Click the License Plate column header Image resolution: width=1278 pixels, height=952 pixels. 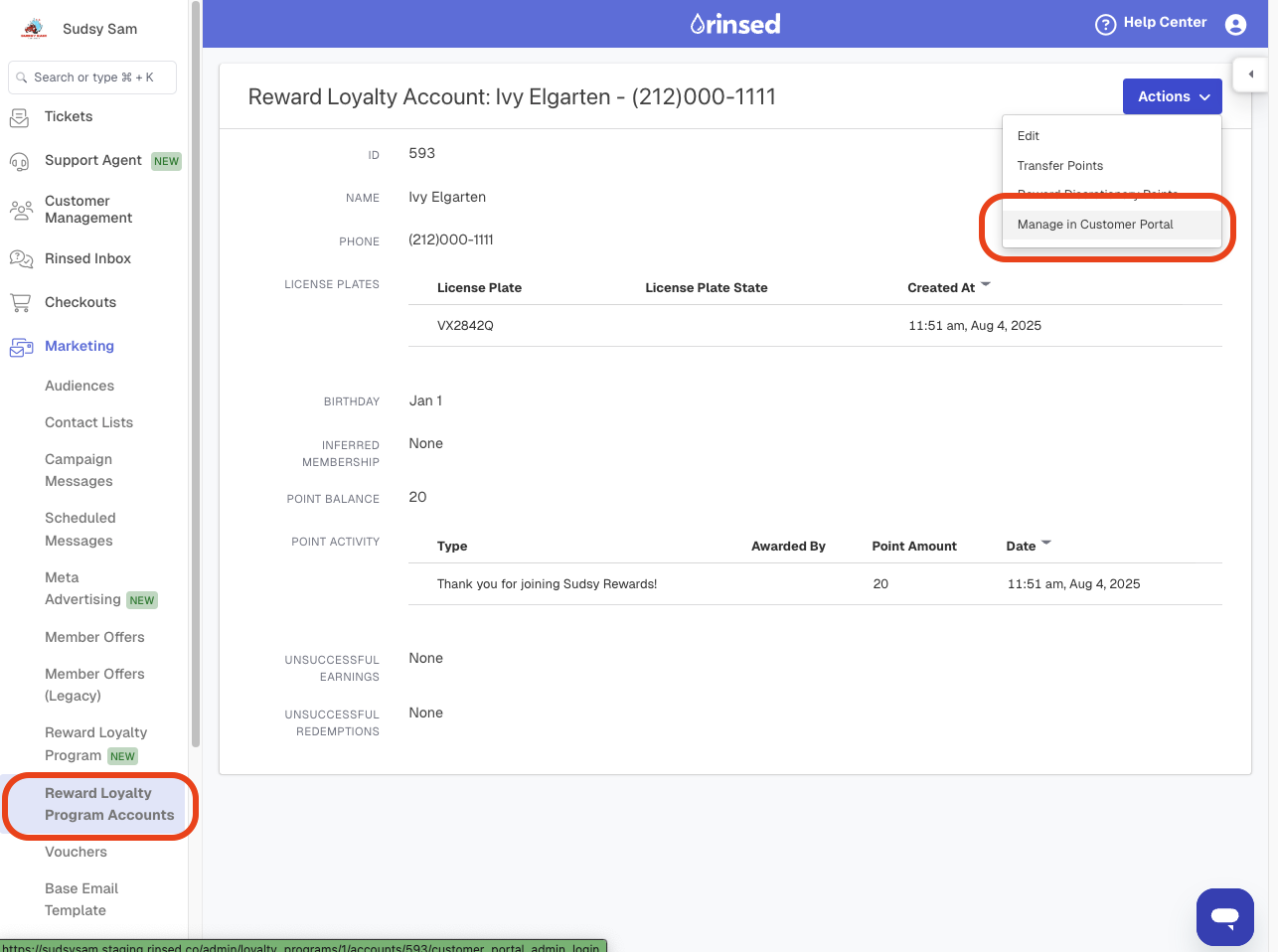click(x=479, y=288)
